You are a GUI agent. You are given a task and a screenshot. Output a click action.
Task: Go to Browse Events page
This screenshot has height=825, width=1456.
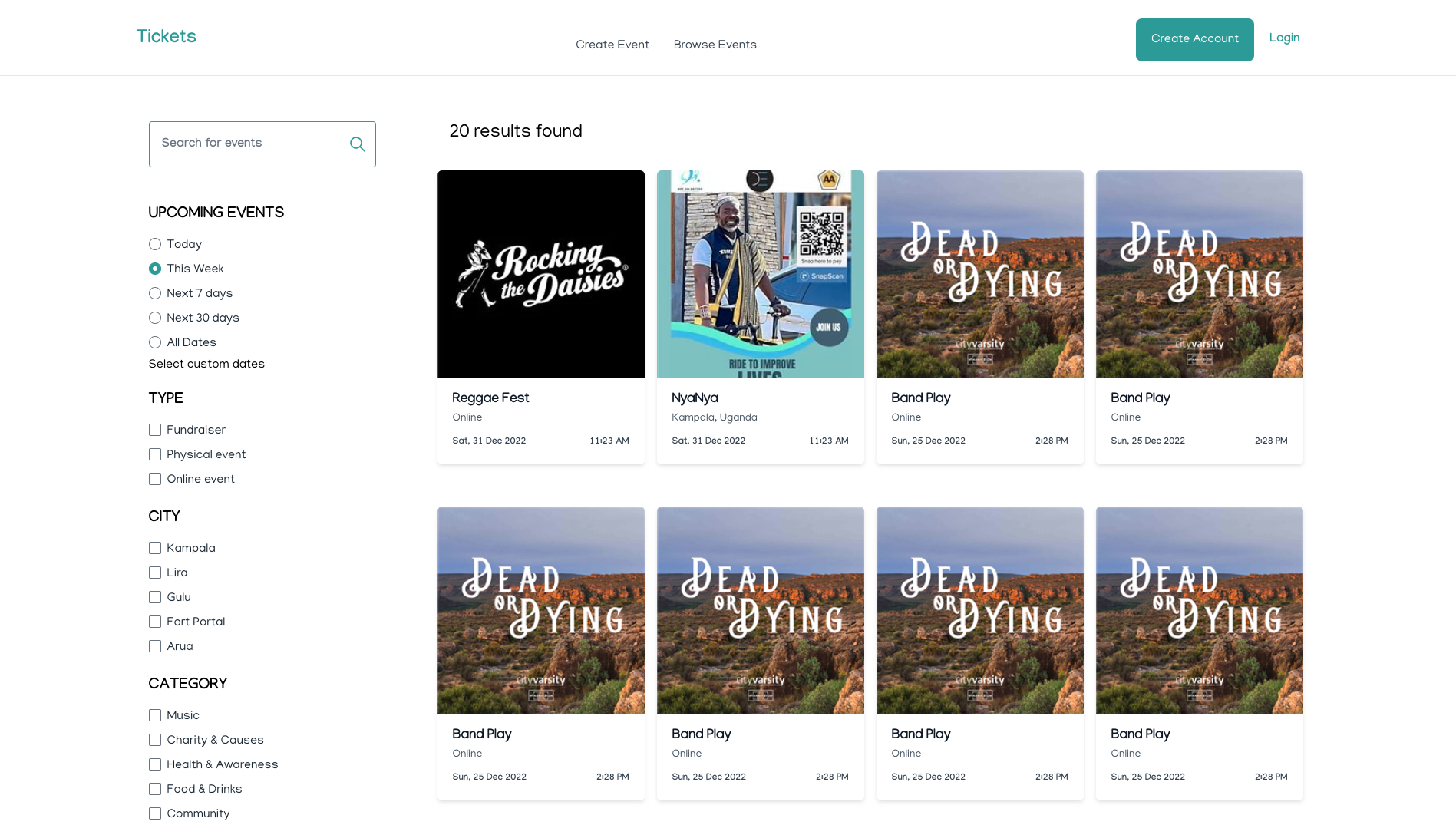click(x=715, y=45)
